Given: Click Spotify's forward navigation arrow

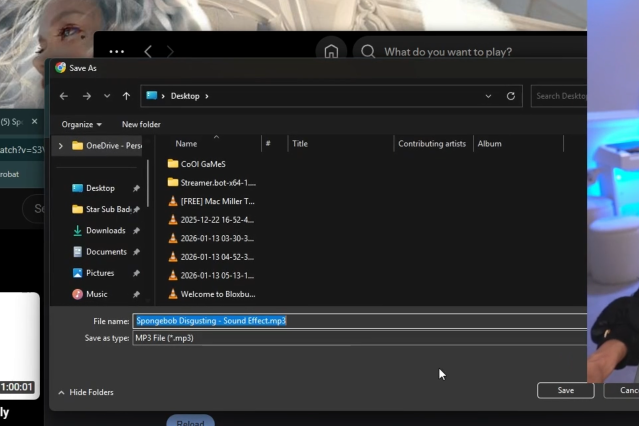Looking at the screenshot, I should pyautogui.click(x=170, y=51).
